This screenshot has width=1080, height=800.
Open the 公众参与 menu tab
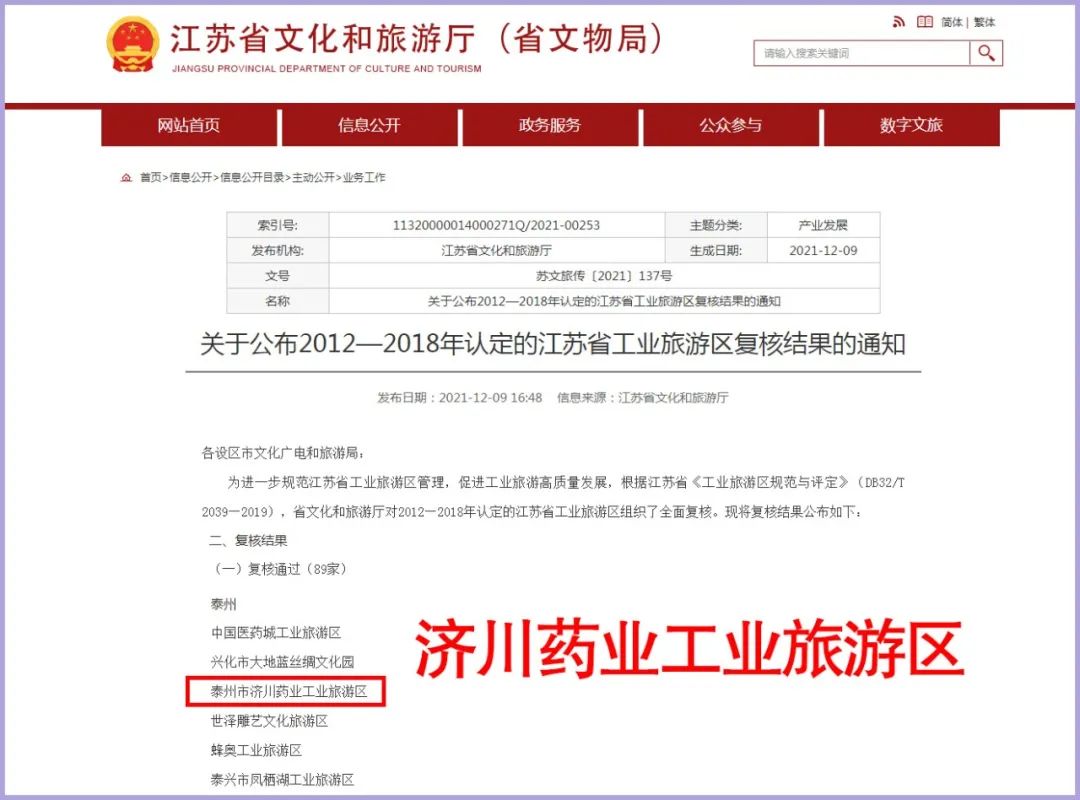click(x=730, y=125)
